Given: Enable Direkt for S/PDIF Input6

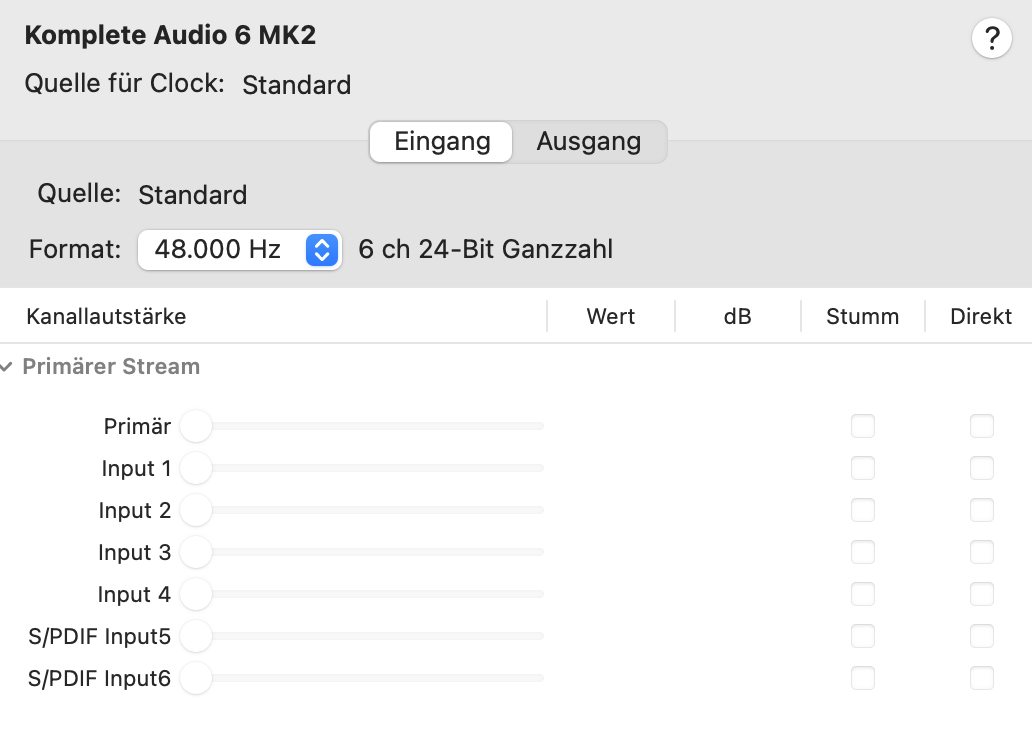Looking at the screenshot, I should 981,678.
